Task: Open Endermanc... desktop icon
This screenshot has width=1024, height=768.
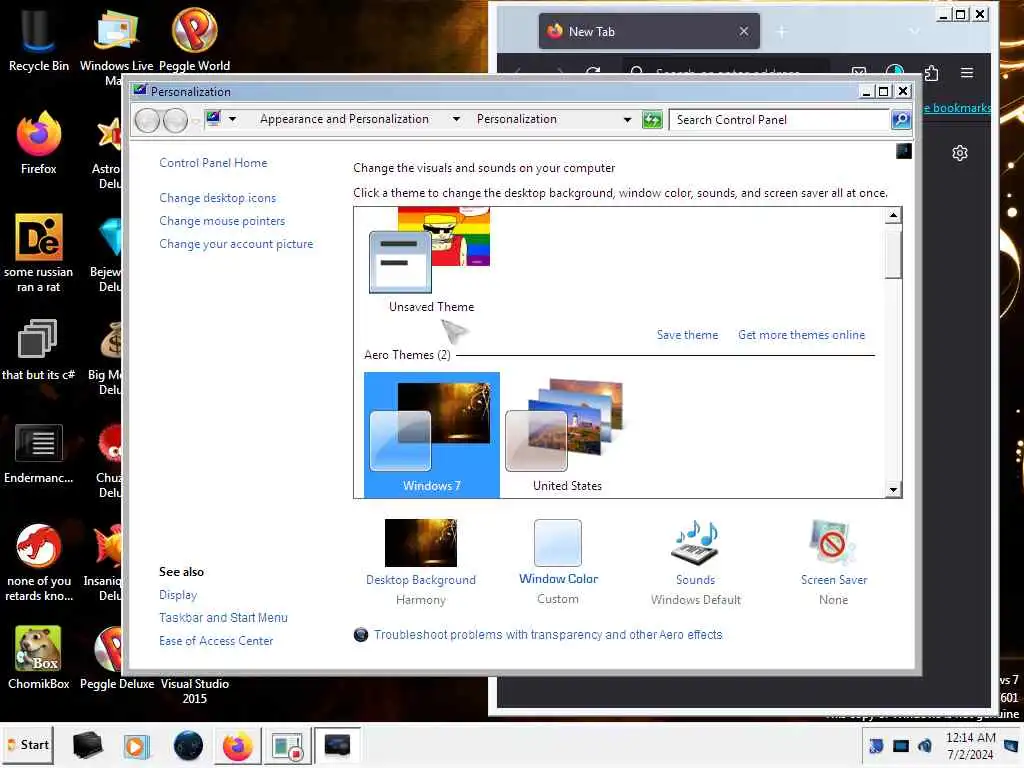Action: [39, 453]
